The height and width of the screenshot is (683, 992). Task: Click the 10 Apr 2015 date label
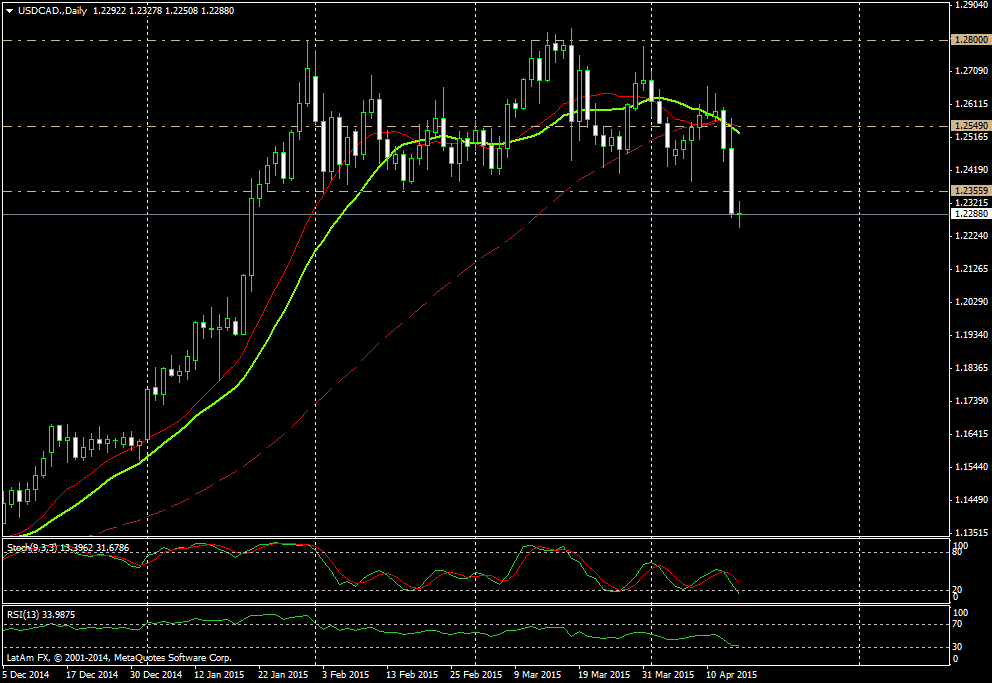pyautogui.click(x=733, y=675)
